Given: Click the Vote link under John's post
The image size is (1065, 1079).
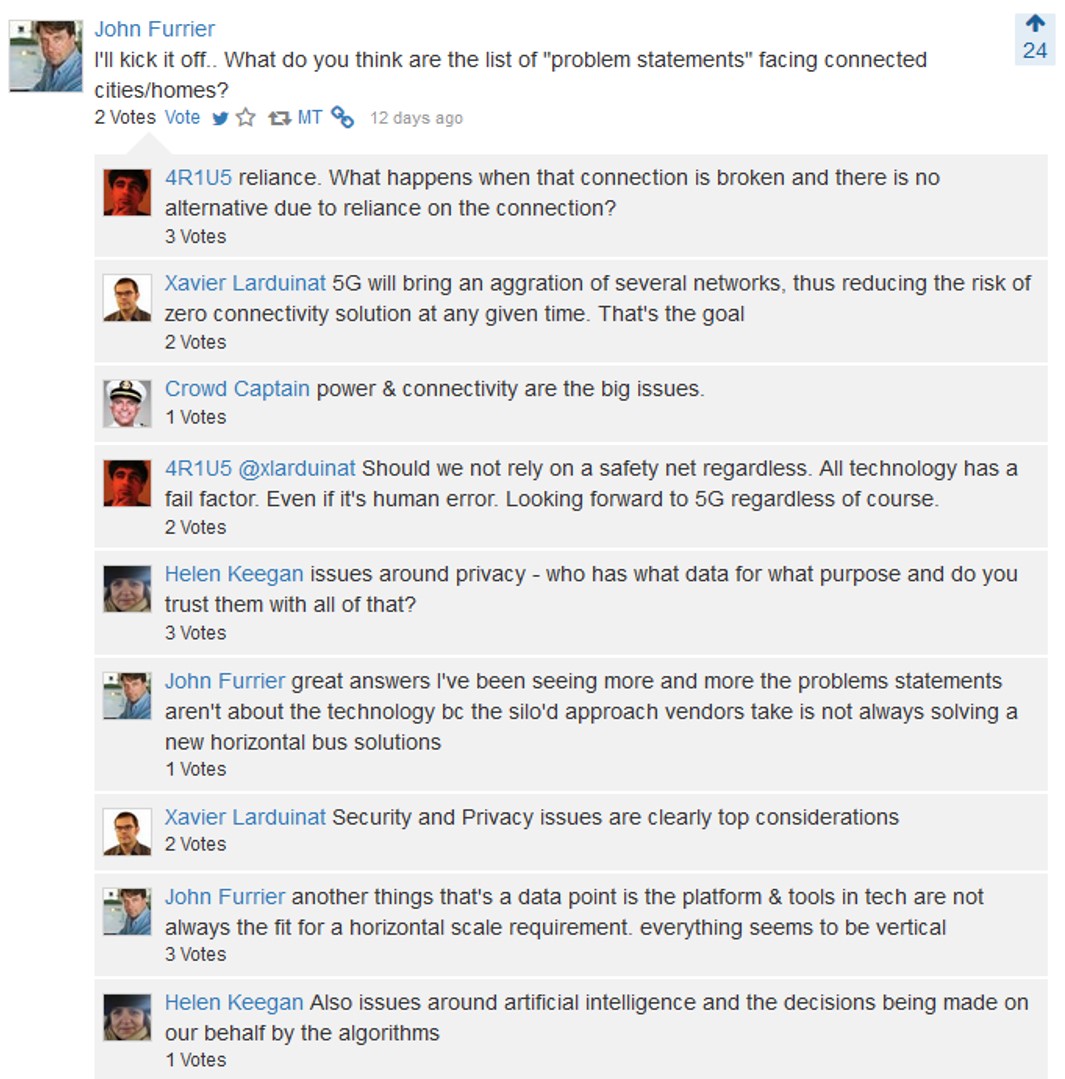Looking at the screenshot, I should coord(182,118).
